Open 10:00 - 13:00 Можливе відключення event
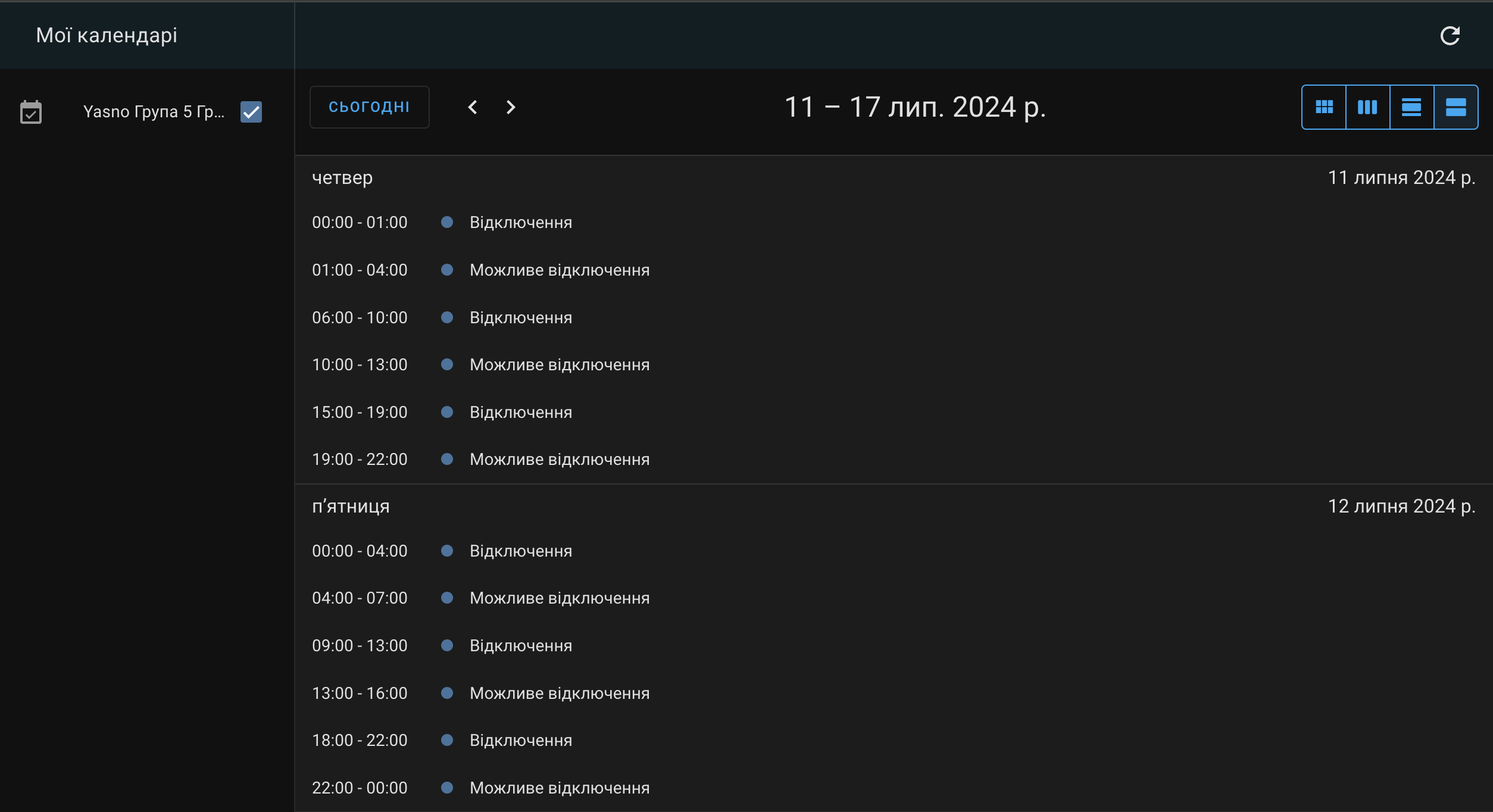The image size is (1493, 812). [894, 365]
